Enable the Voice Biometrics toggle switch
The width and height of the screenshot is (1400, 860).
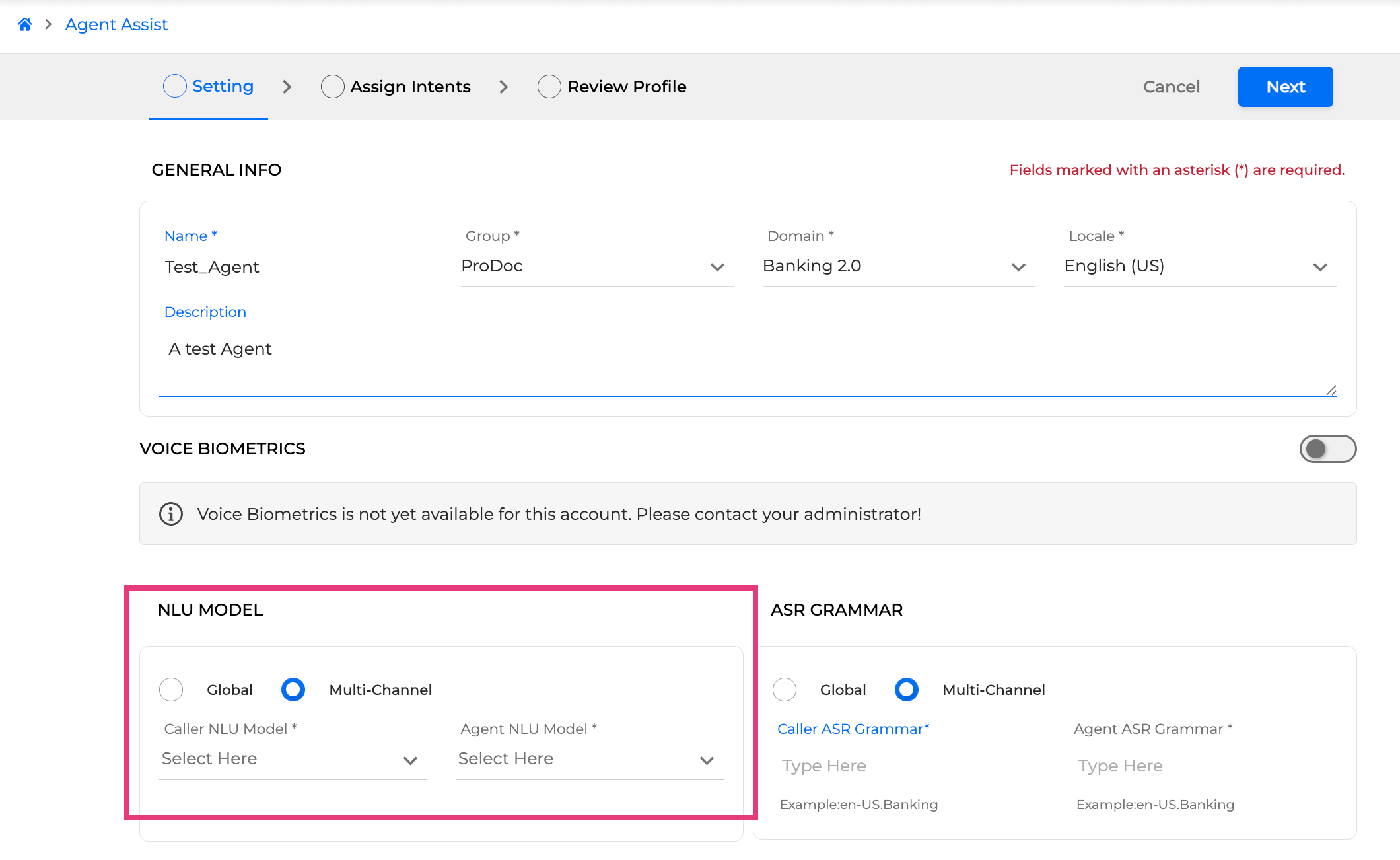pos(1327,449)
